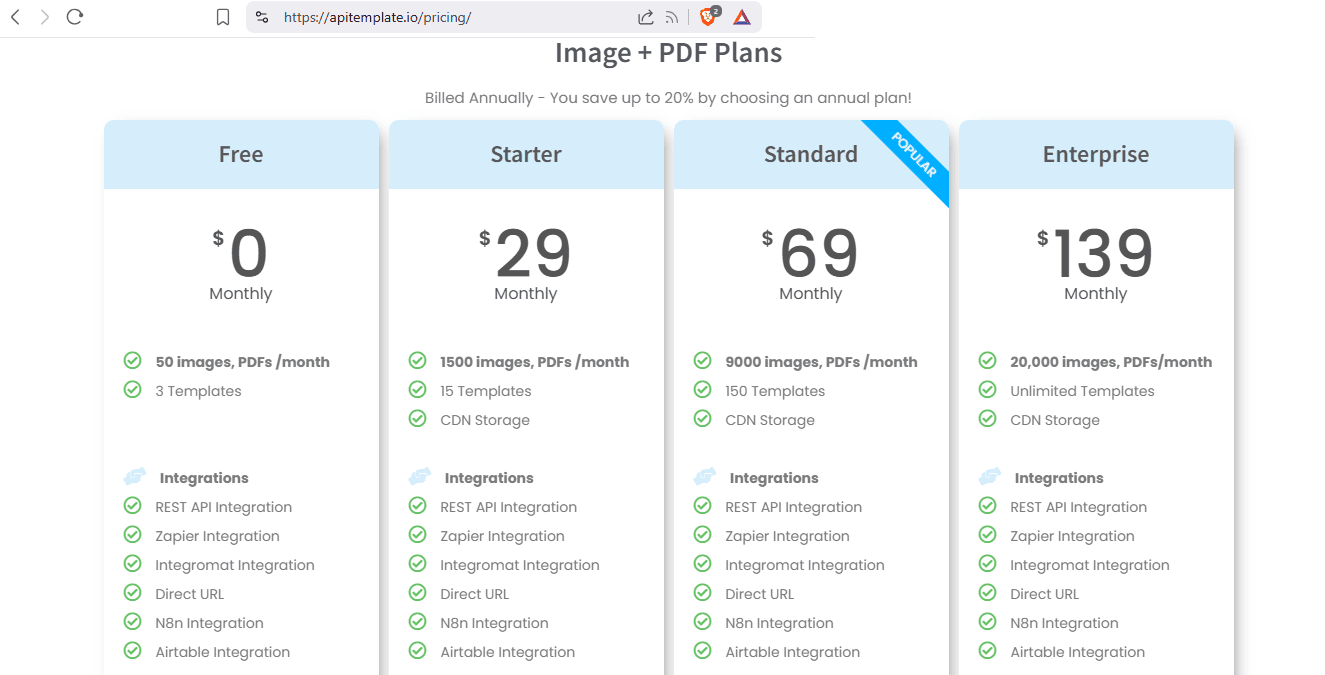Click checkmark beside Free plan's 3 Templates
The height and width of the screenshot is (675, 1325).
click(x=132, y=390)
